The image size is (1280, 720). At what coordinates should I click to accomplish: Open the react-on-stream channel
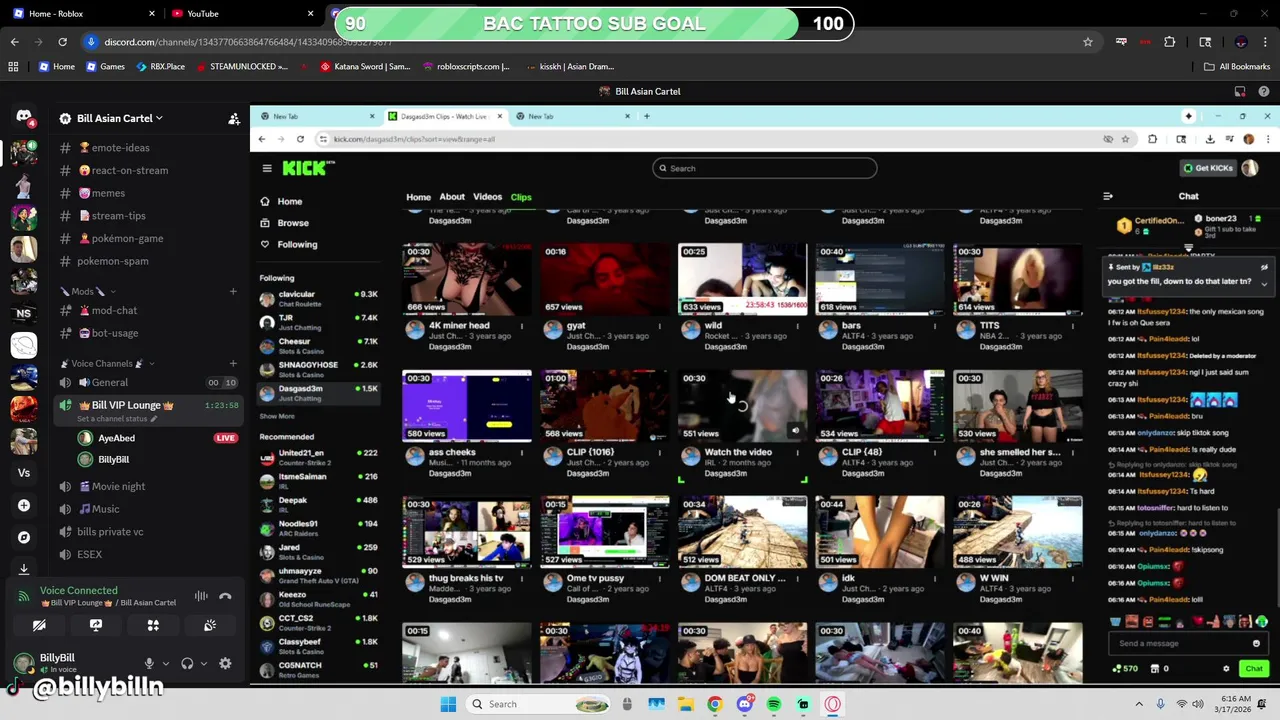click(122, 170)
